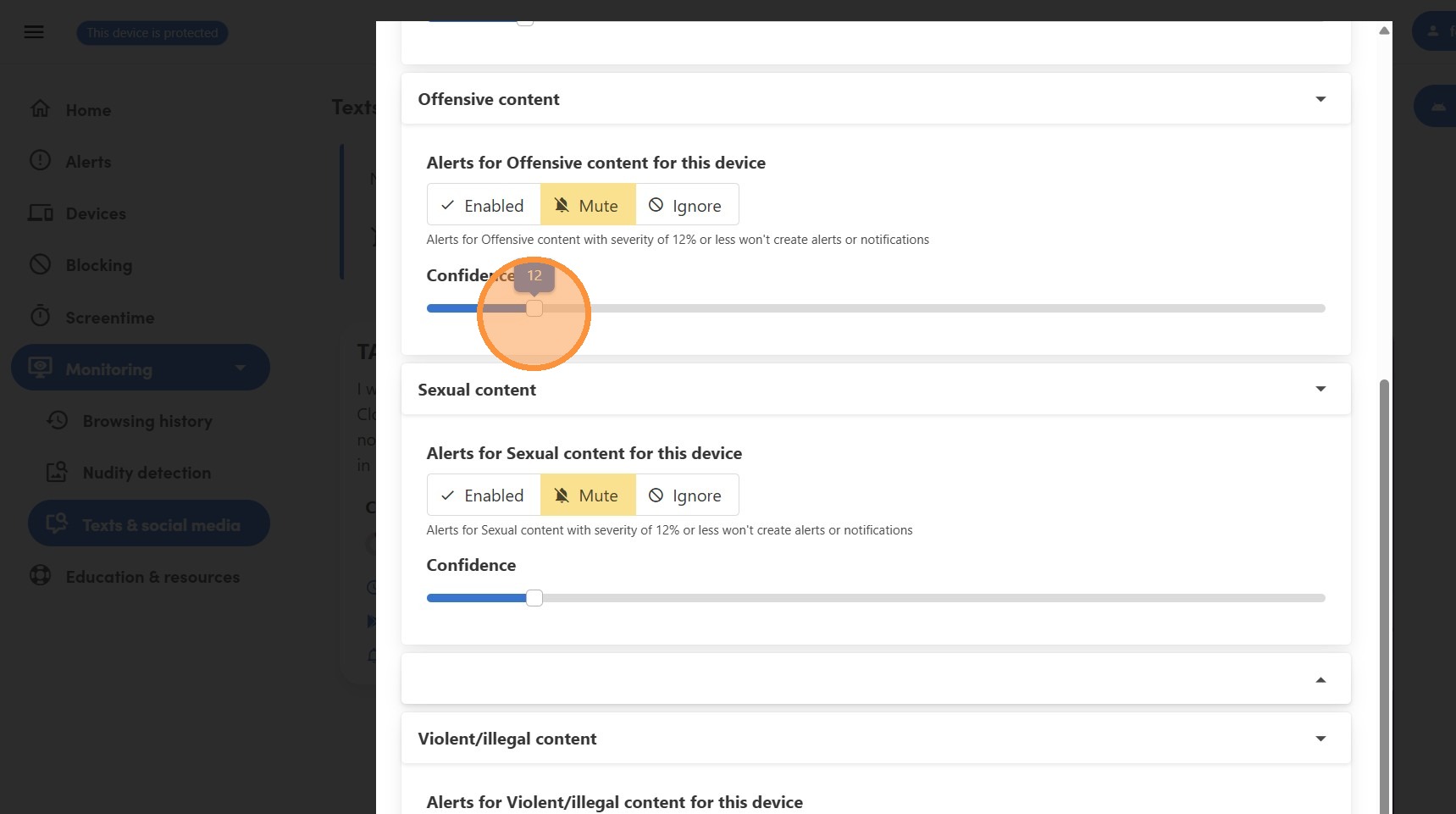This screenshot has height=814, width=1456.
Task: Click the Home house icon
Action: tap(40, 109)
